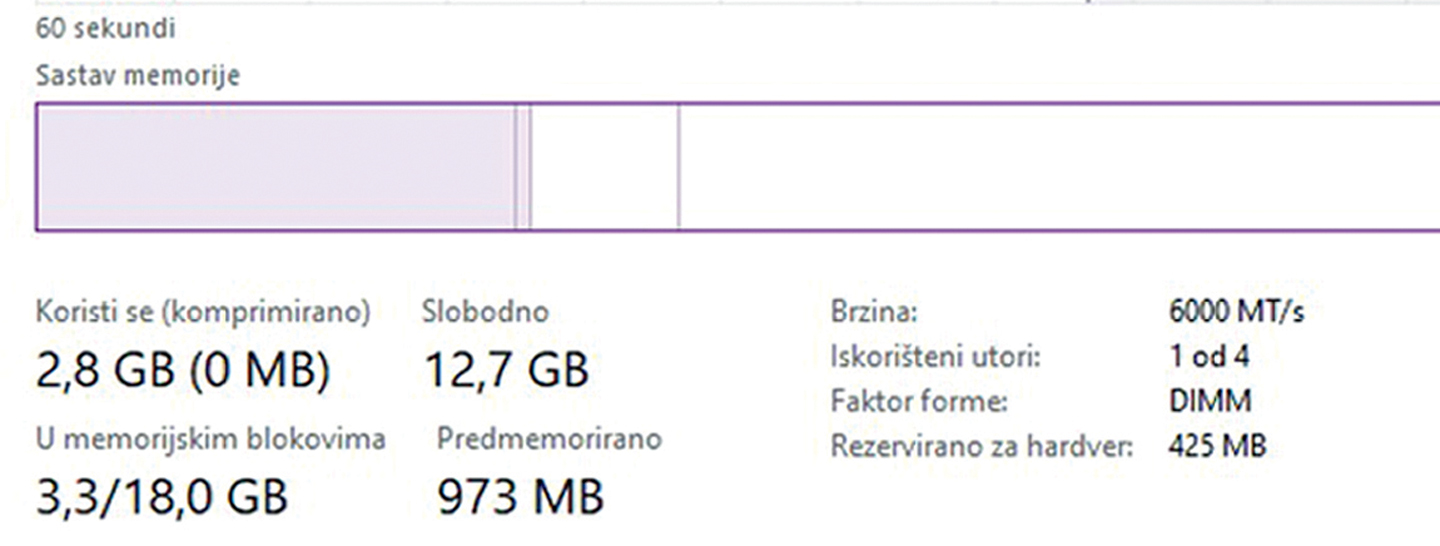Click the shaded in-use segment of memory composition bar
1440x546 pixels.
click(275, 167)
